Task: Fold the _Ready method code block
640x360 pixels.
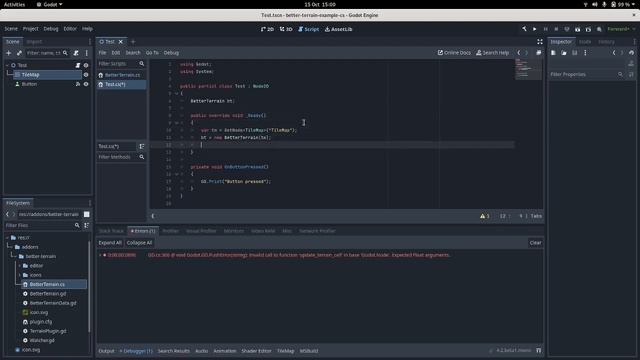Action: click(x=177, y=123)
